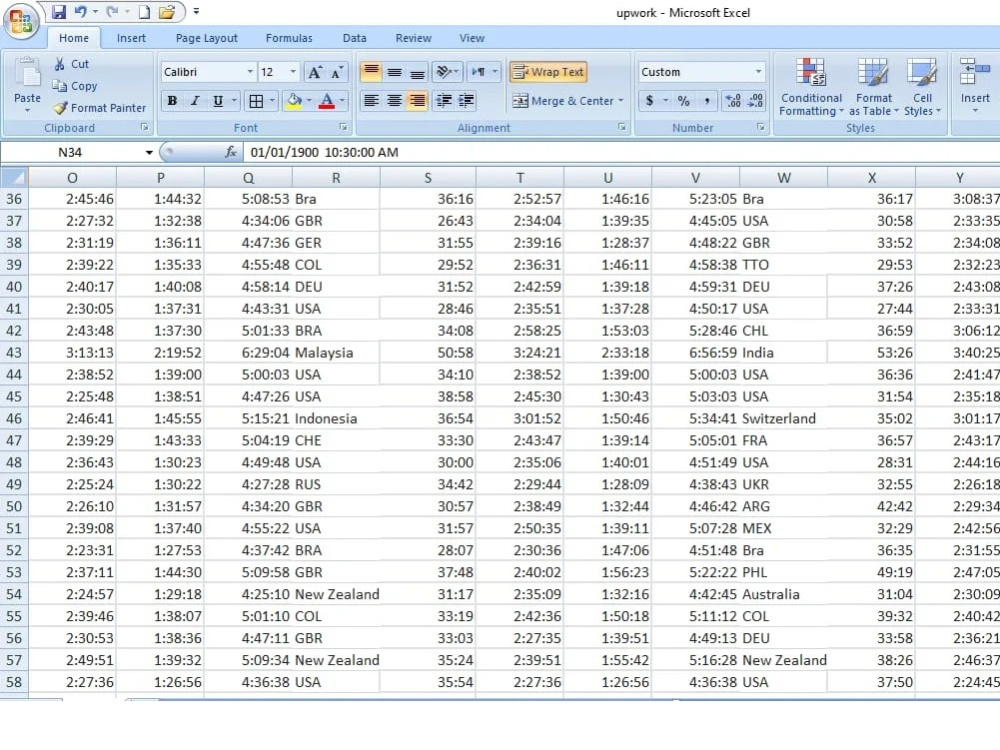Switch to the View tab
The height and width of the screenshot is (750, 1000).
point(472,38)
